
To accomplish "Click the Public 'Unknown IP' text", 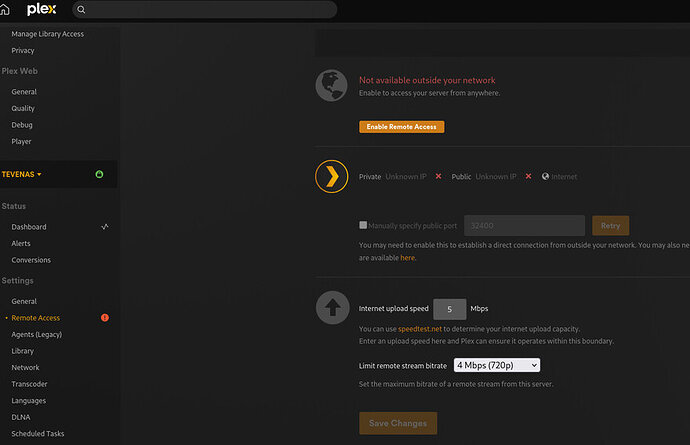I will (496, 177).
